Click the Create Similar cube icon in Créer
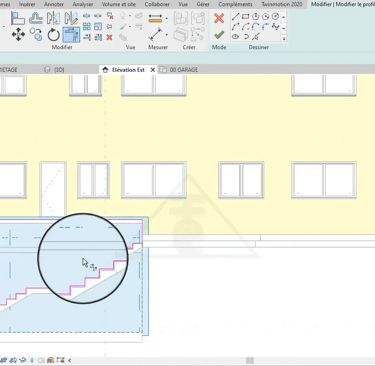This screenshot has height=366, width=375. [x=180, y=35]
